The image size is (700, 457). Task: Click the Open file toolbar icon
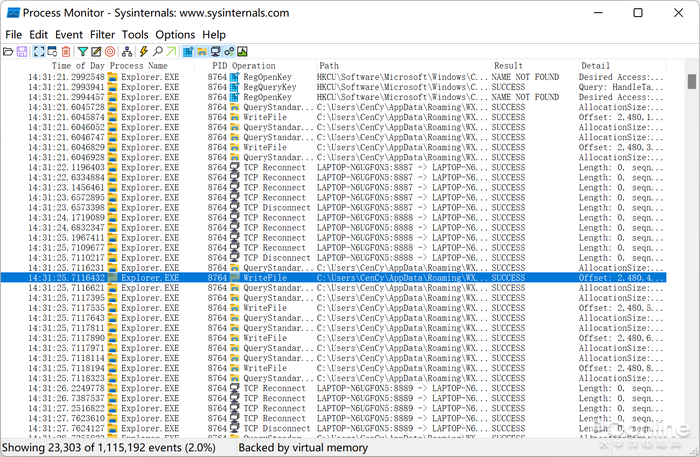(x=8, y=51)
